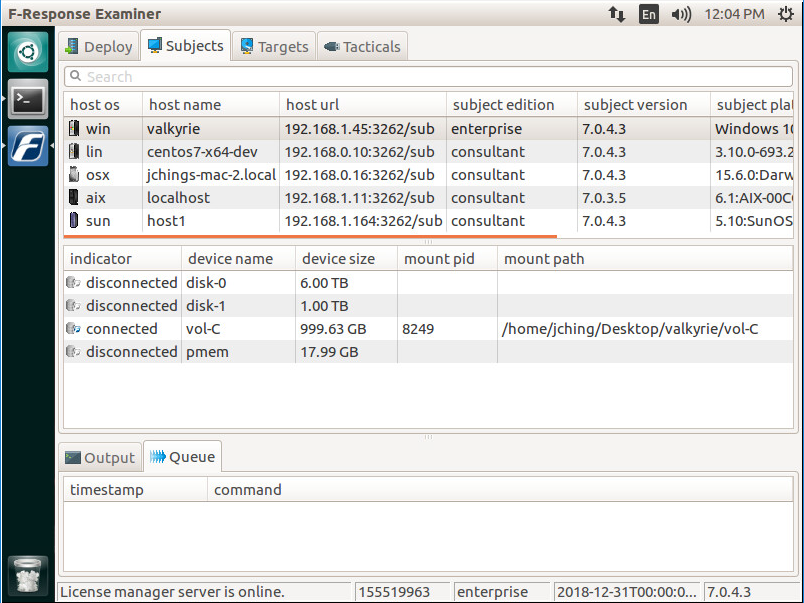Viewport: 804px width, 603px height.
Task: Click the osx host icon for jchings-mac-2.local
Action: [x=74, y=174]
